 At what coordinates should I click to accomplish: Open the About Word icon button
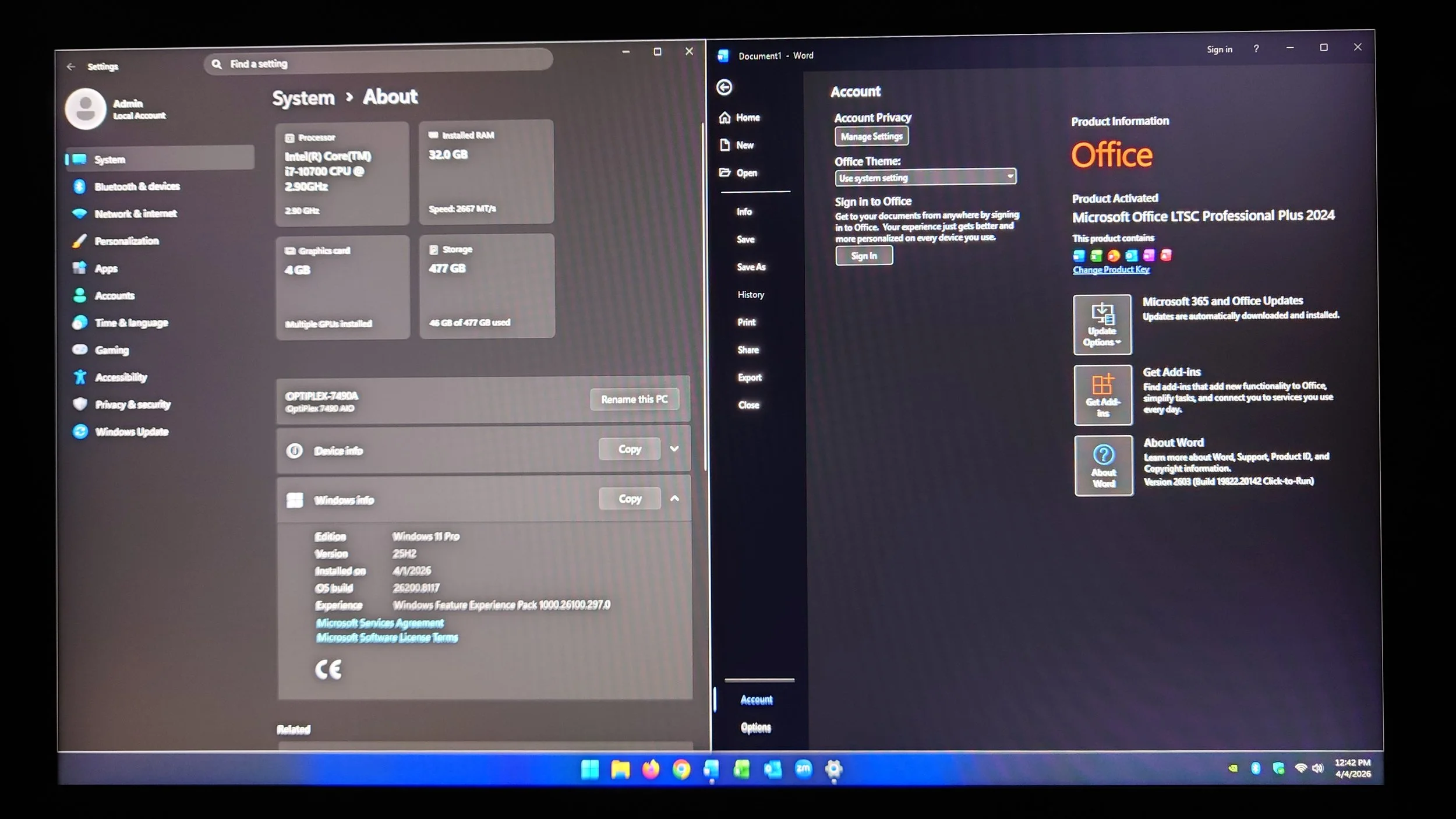[1103, 465]
